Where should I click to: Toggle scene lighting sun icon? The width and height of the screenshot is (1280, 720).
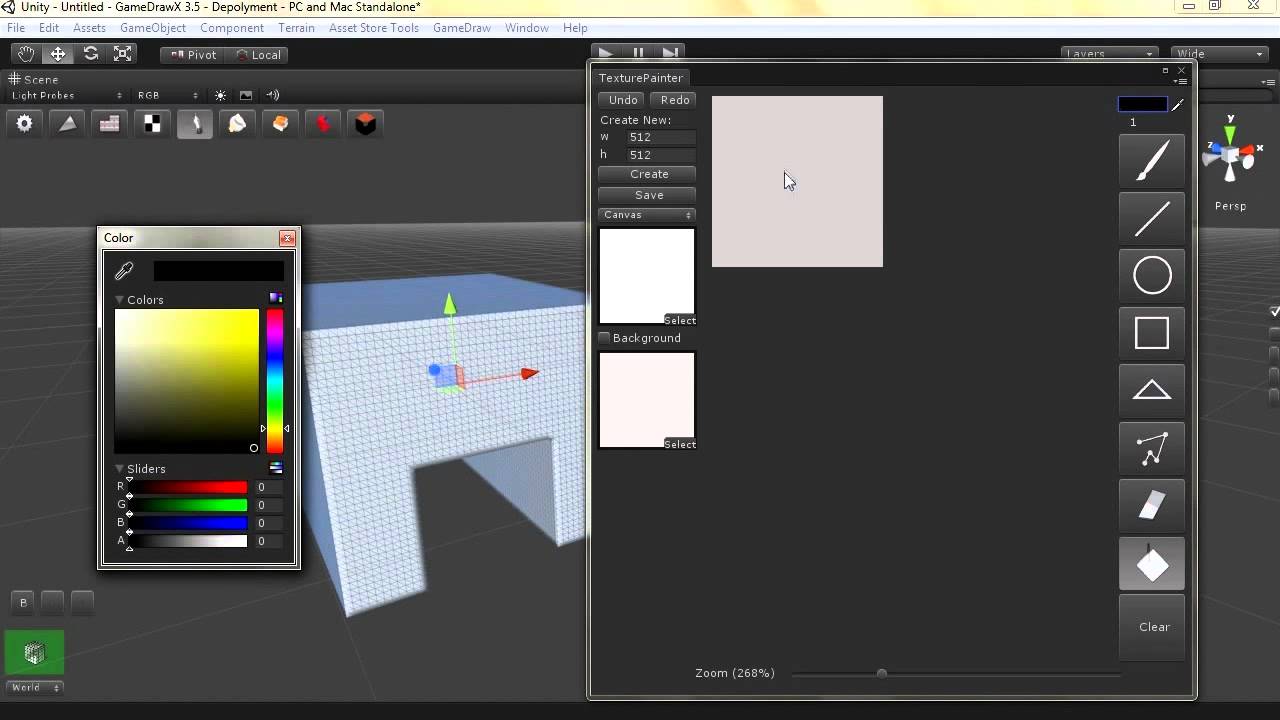point(221,95)
